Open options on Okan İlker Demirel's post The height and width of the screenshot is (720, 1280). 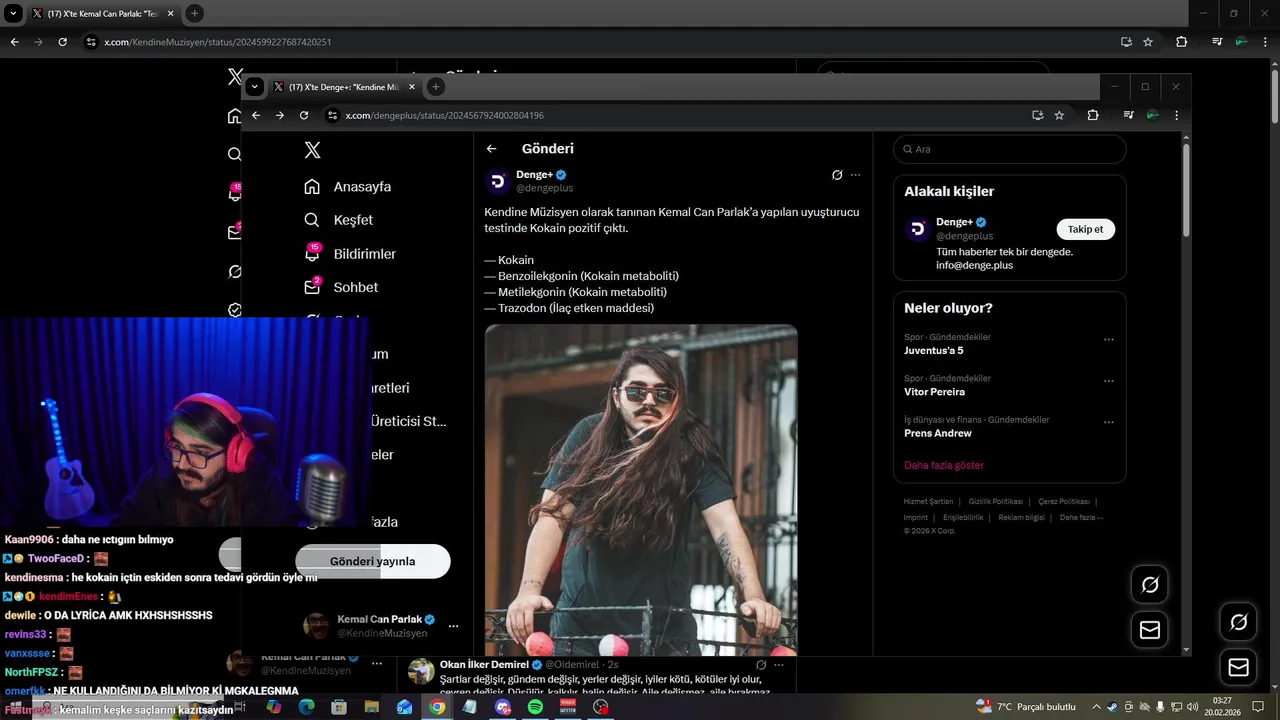click(779, 665)
